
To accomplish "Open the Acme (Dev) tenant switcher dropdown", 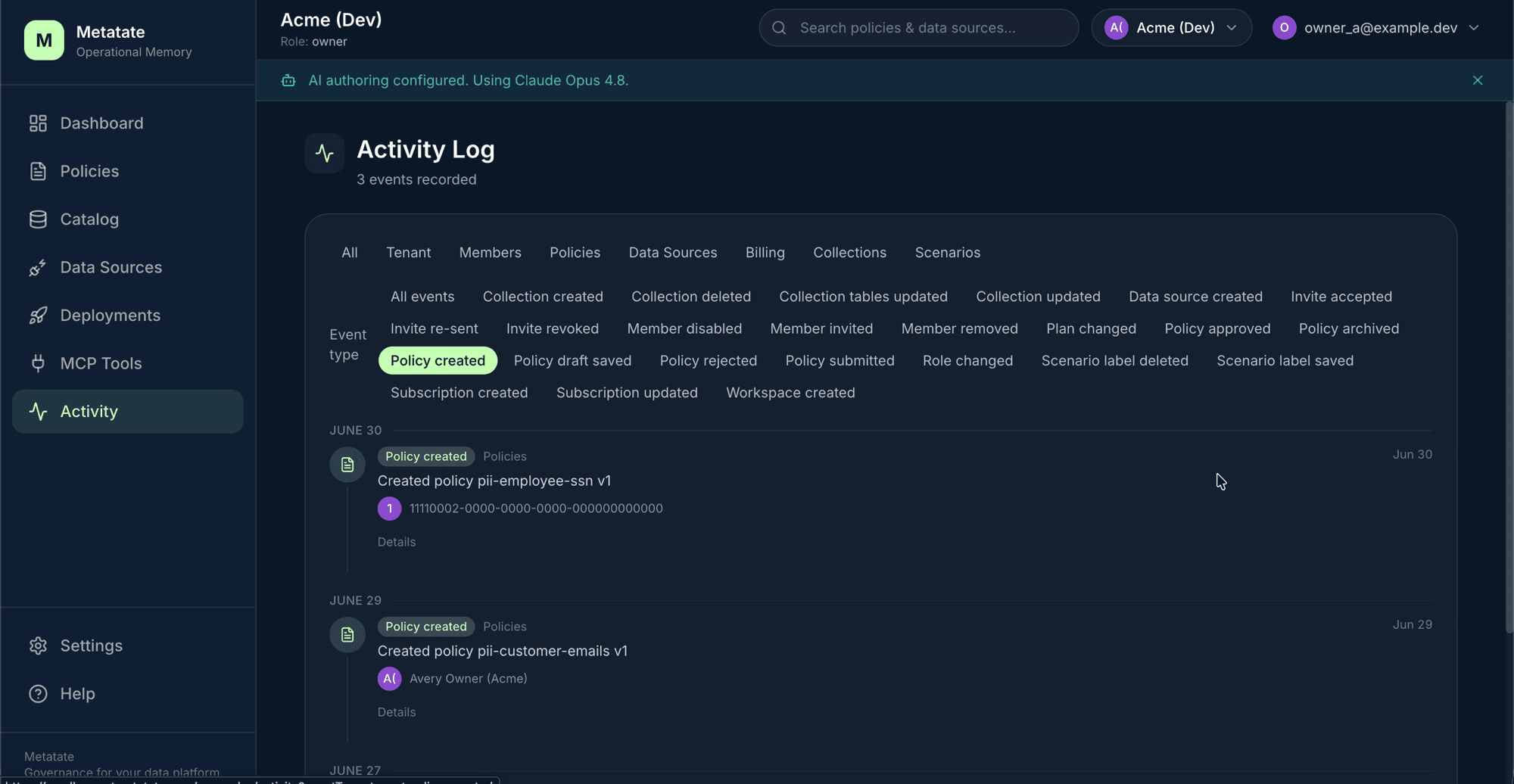I will pyautogui.click(x=1172, y=28).
